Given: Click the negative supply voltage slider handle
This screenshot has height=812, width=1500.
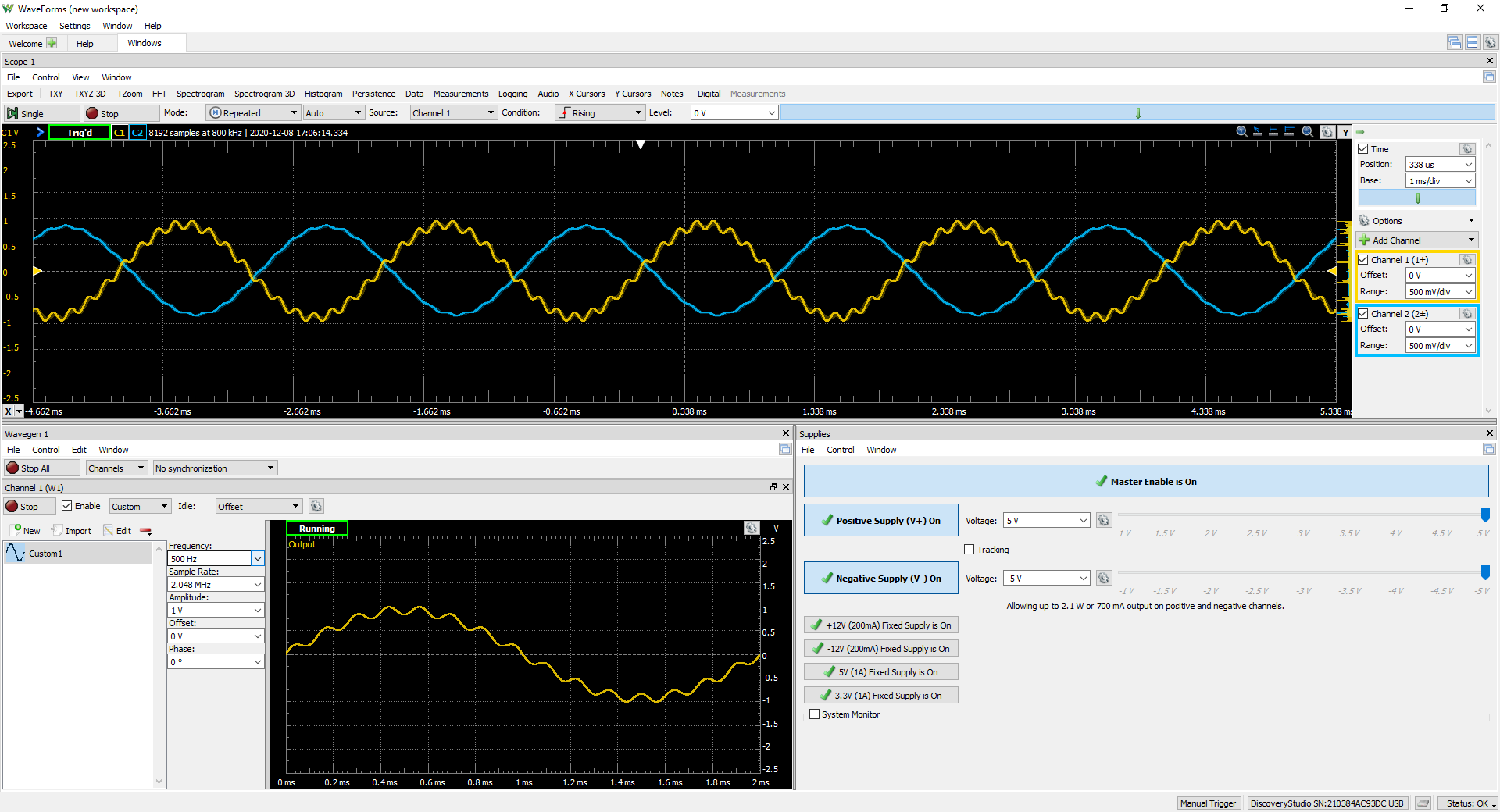Looking at the screenshot, I should (1485, 572).
